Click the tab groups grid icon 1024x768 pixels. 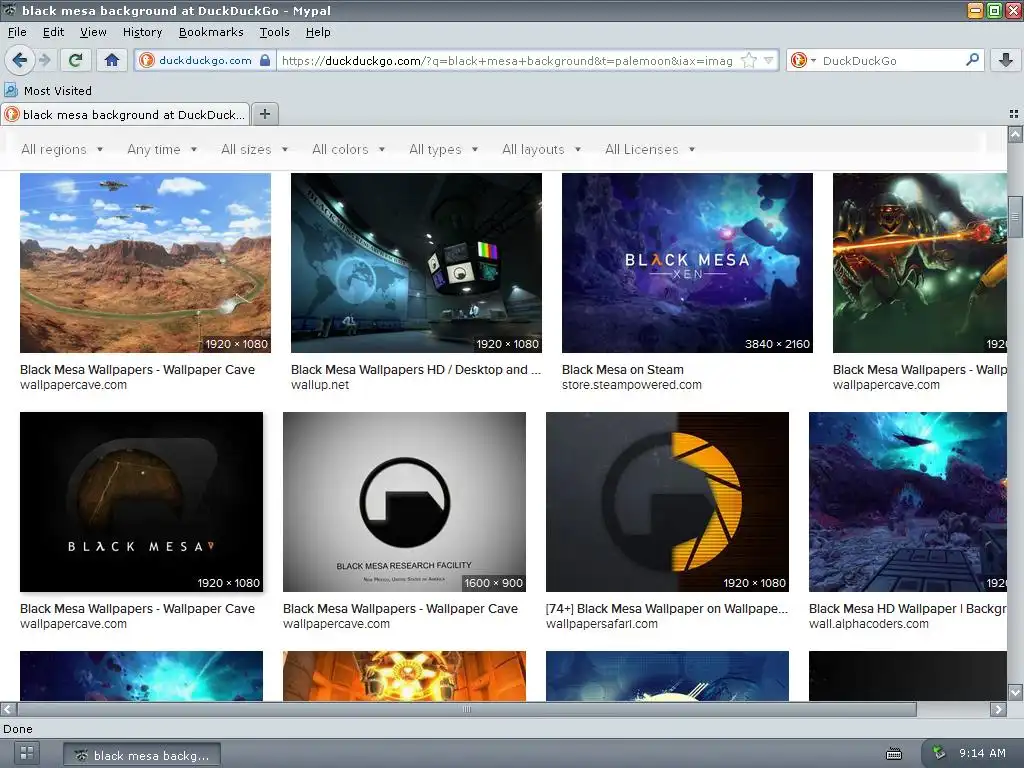[1014, 114]
